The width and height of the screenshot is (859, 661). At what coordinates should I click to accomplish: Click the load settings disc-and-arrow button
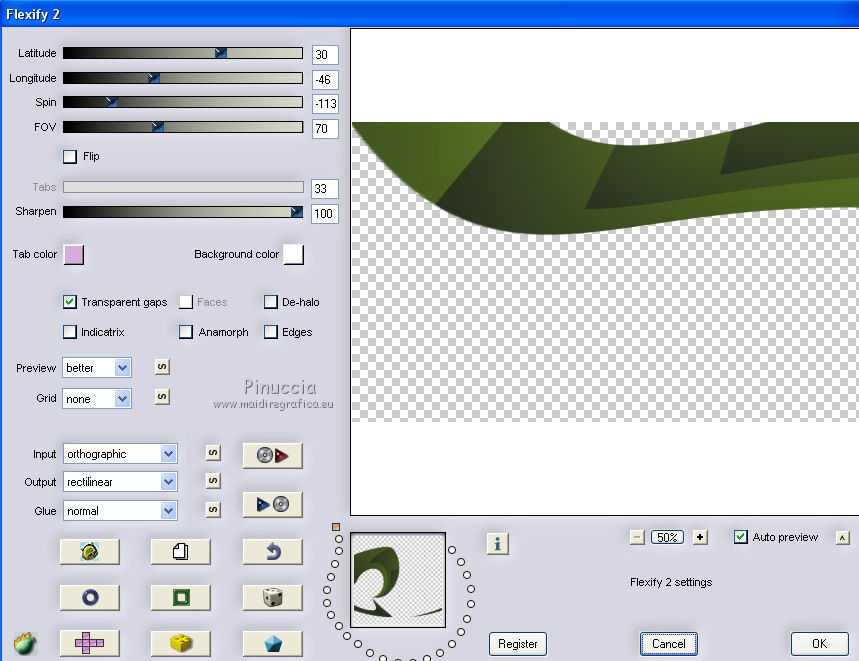272,456
